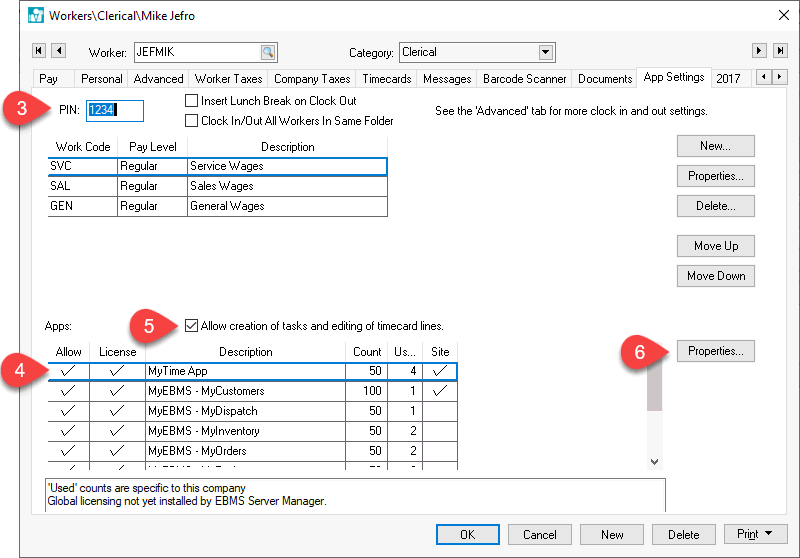This screenshot has width=800, height=558.
Task: Open the Barcode Scanner tab
Action: point(525,78)
